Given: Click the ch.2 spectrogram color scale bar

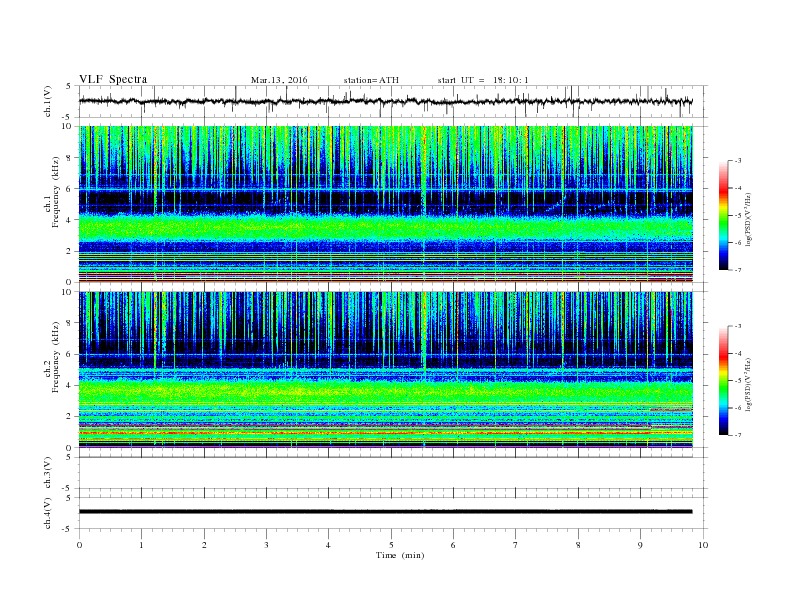Looking at the screenshot, I should (723, 380).
